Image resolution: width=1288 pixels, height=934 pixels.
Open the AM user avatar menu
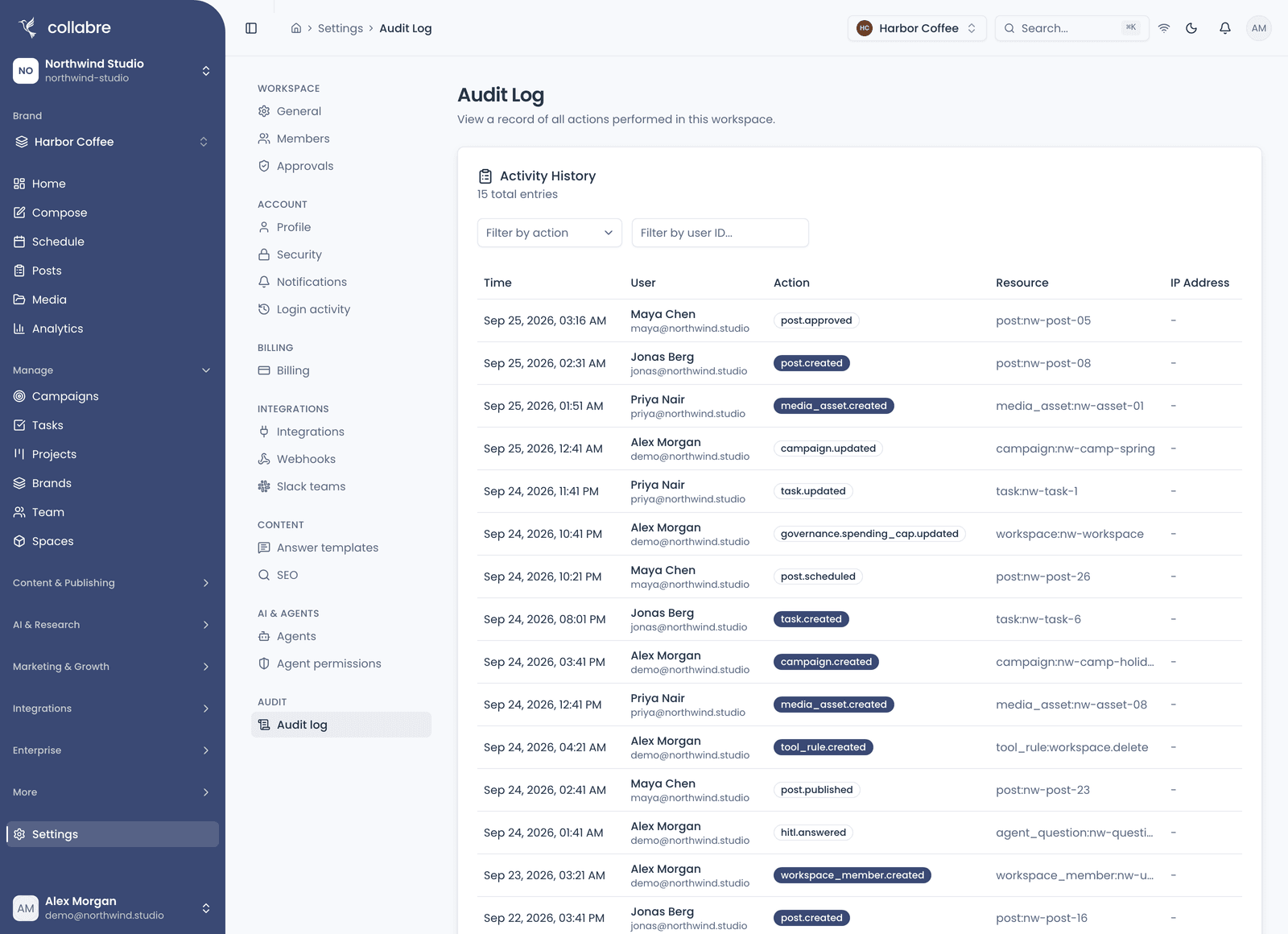[x=1259, y=28]
